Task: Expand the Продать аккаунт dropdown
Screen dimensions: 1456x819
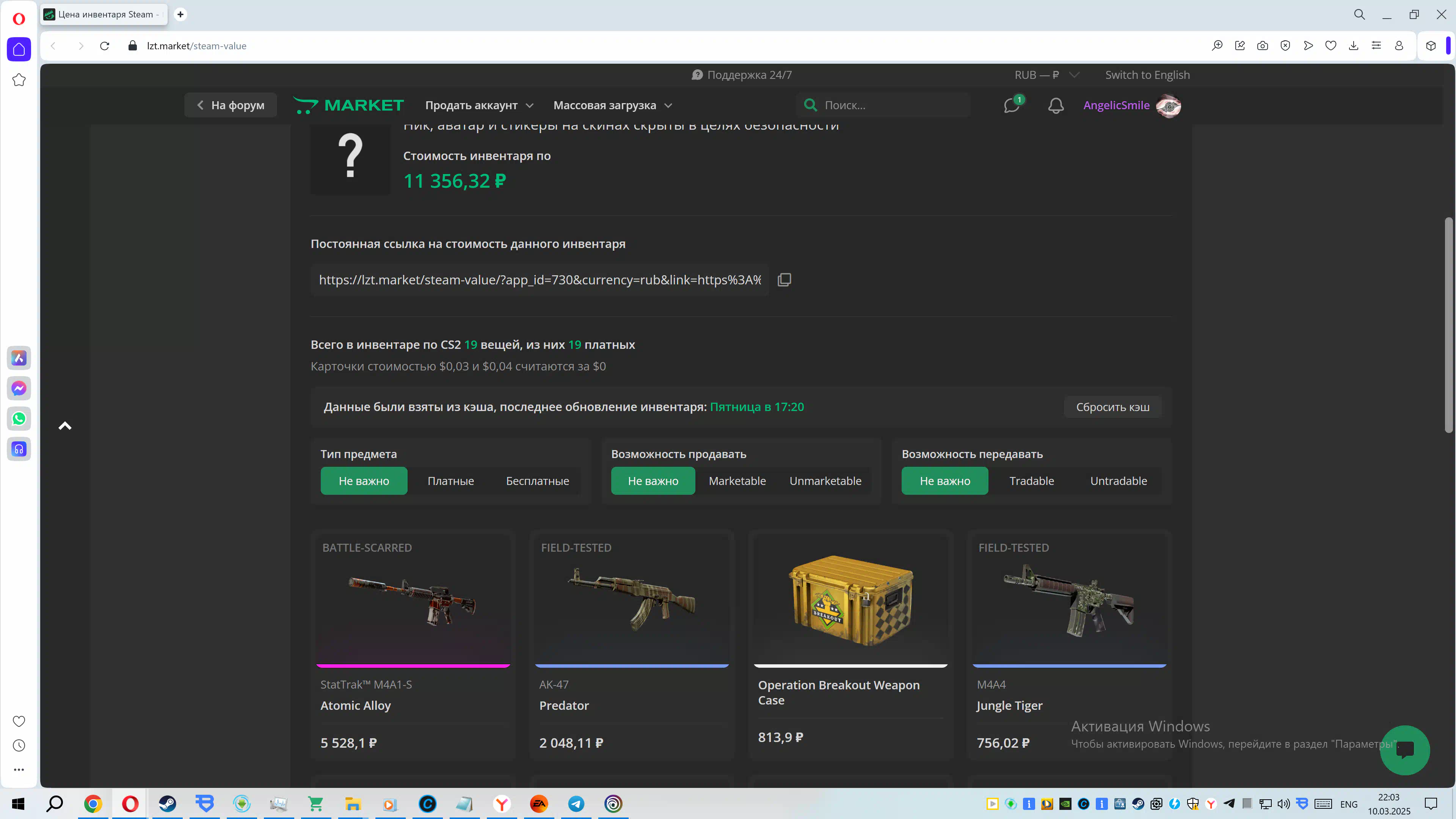Action: [x=479, y=105]
